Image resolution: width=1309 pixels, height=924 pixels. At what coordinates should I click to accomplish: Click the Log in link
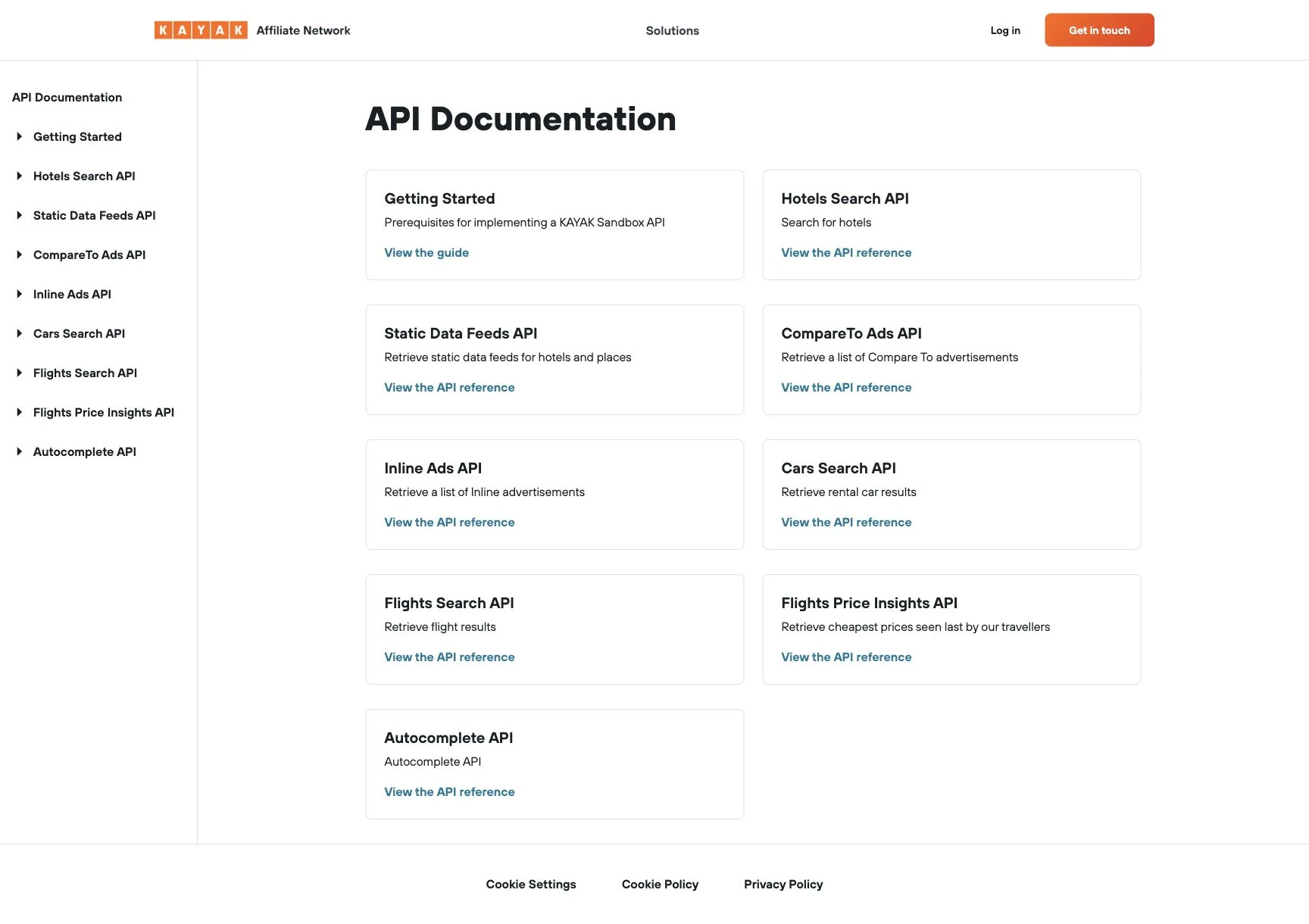pyautogui.click(x=1005, y=30)
